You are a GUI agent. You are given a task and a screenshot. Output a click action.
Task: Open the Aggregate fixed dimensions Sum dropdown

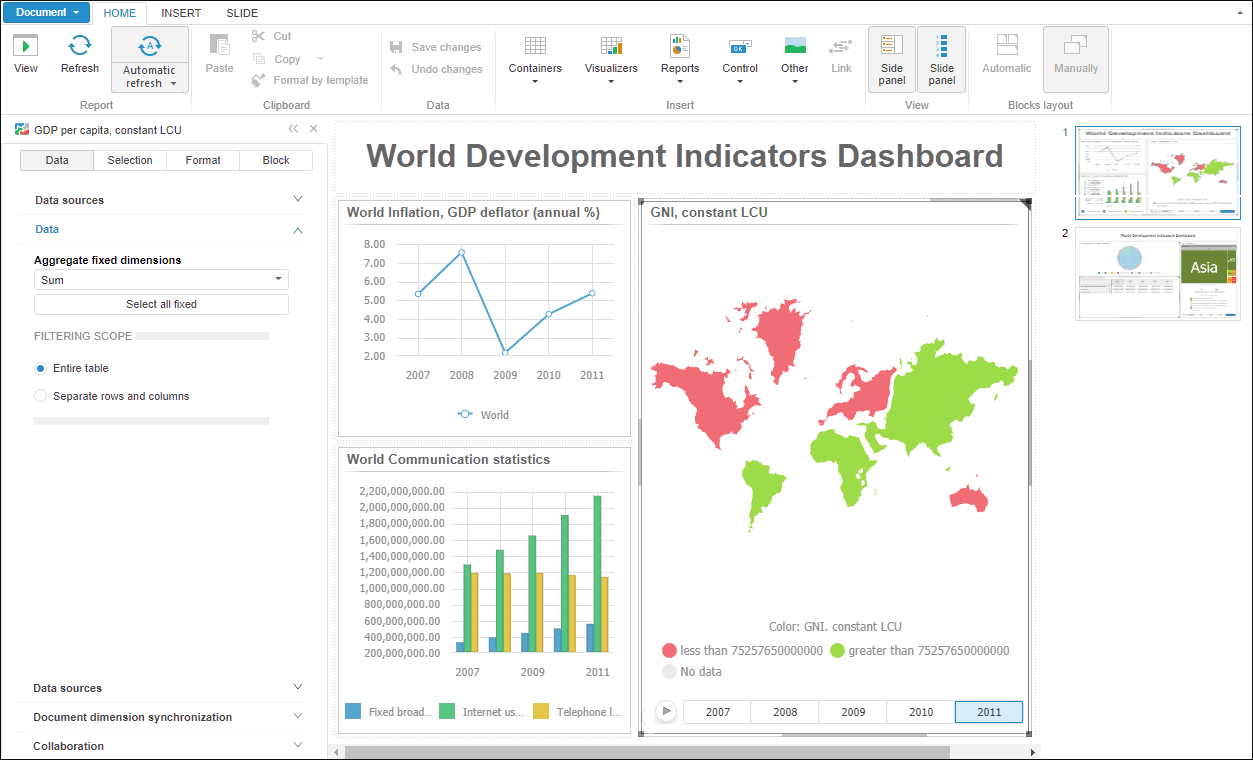tap(161, 280)
